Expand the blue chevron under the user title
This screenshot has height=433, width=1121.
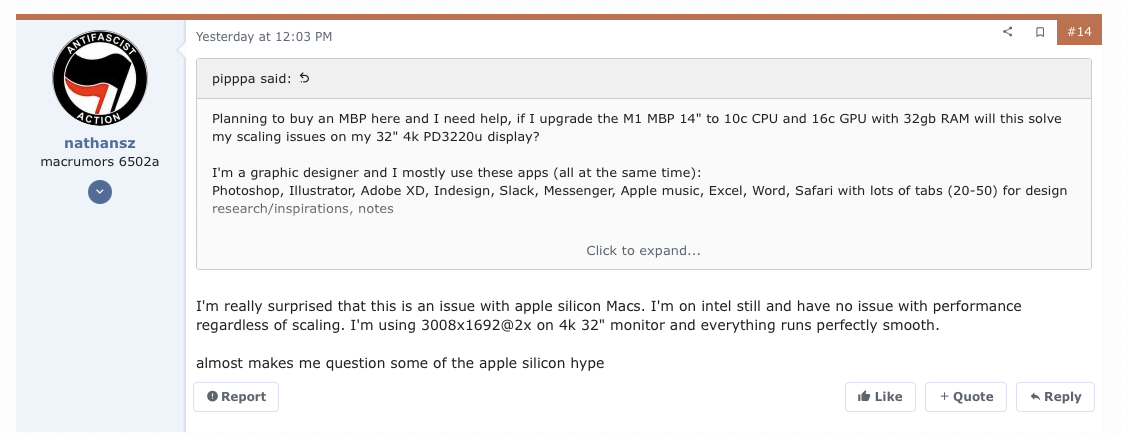click(99, 192)
